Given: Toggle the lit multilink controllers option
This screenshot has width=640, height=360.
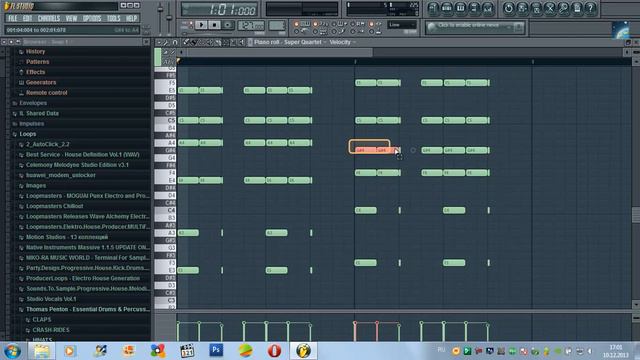Looking at the screenshot, I should click(x=374, y=24).
